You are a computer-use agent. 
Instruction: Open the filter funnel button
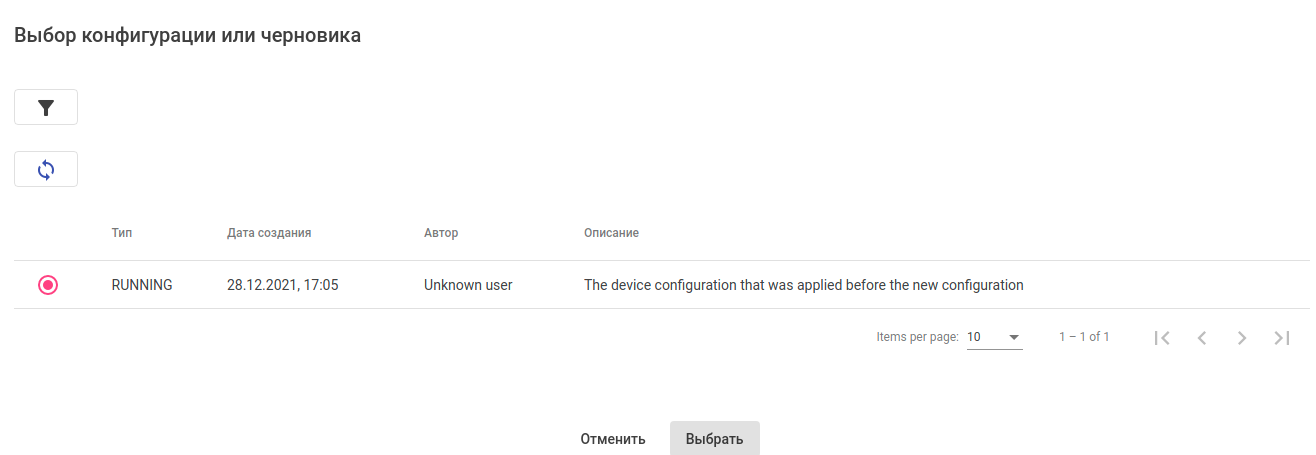46,108
